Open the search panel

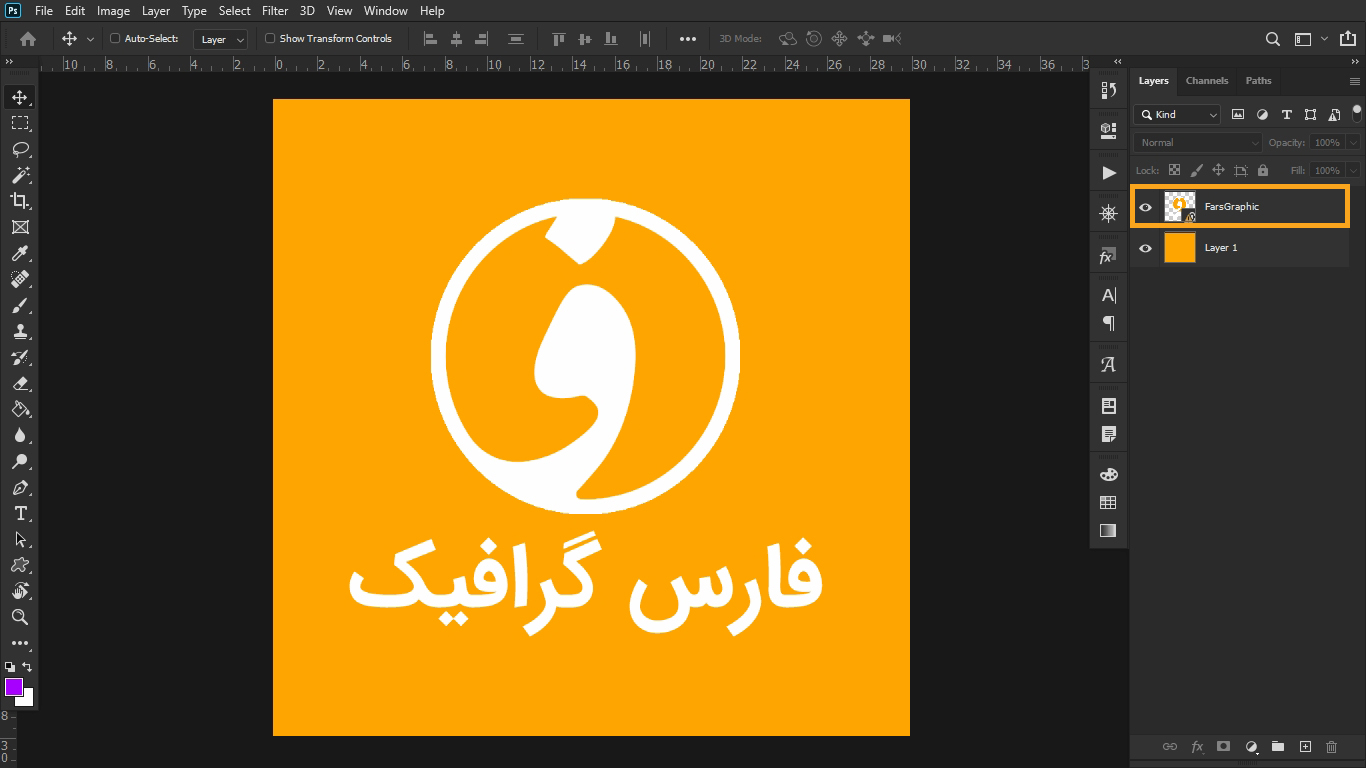(x=1272, y=38)
